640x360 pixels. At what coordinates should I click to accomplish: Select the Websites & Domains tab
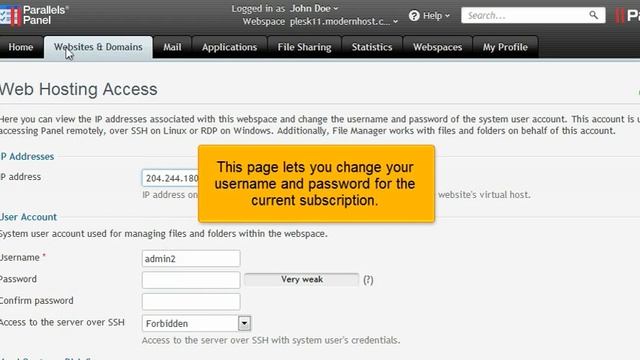pyautogui.click(x=98, y=47)
